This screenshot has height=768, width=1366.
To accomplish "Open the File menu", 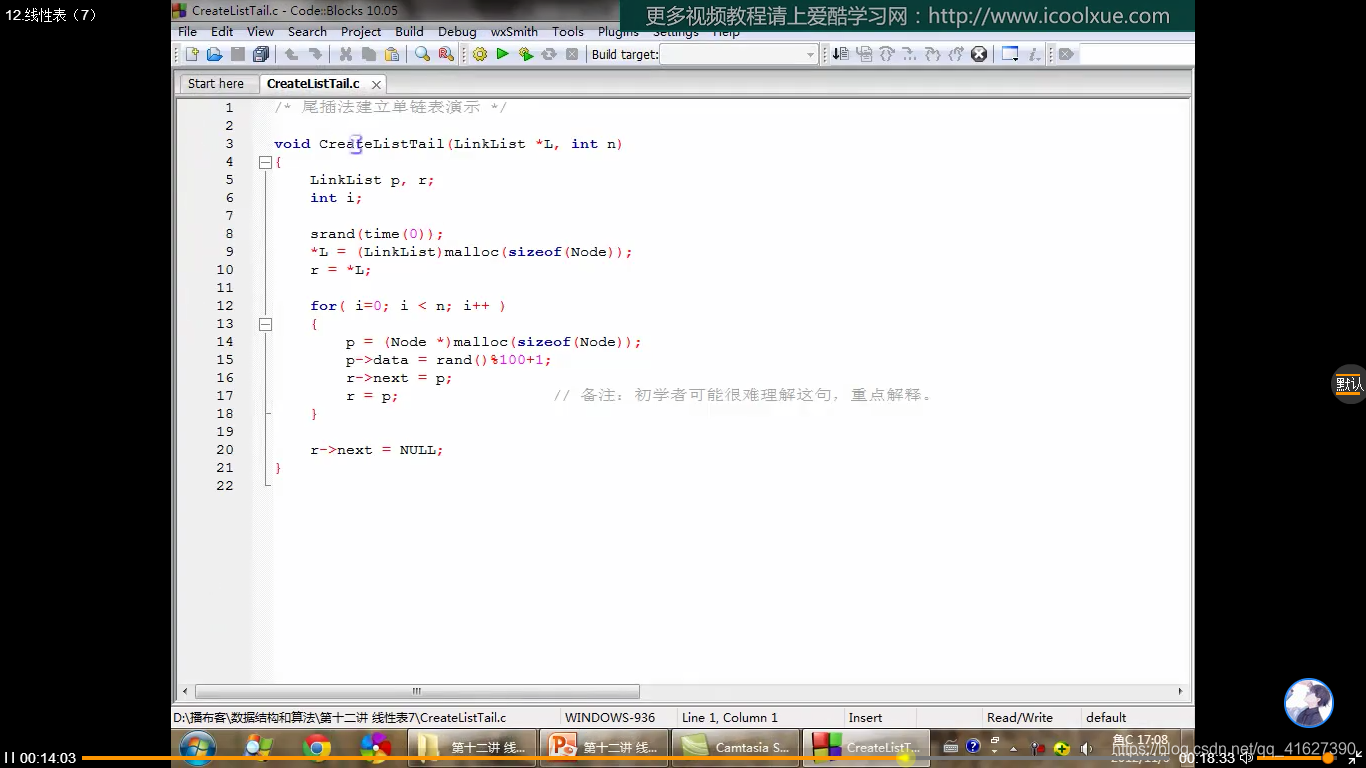I will [187, 32].
